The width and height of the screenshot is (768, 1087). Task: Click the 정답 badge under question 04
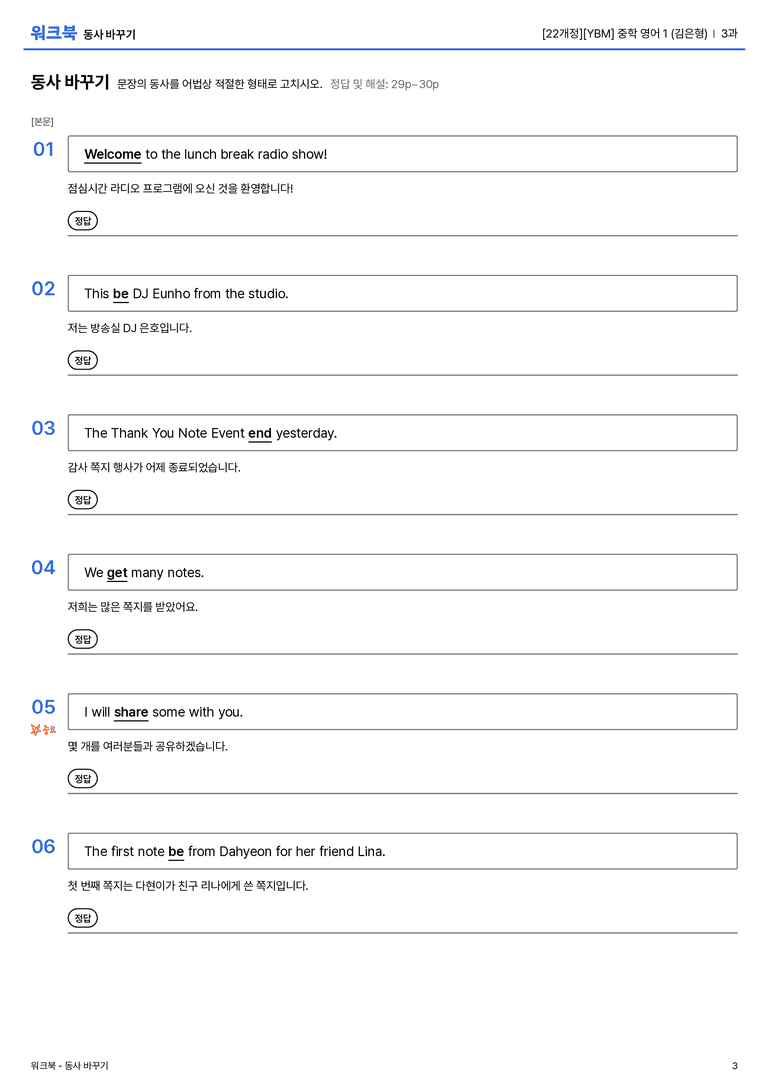pos(82,638)
